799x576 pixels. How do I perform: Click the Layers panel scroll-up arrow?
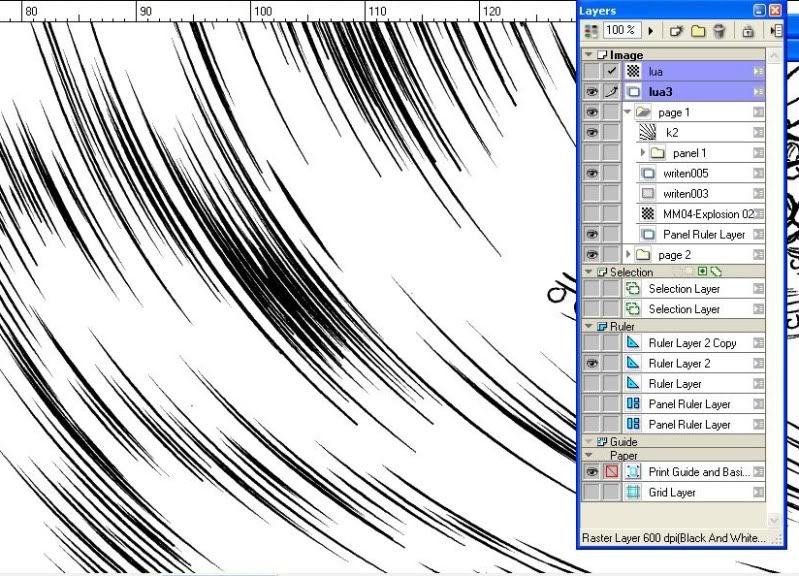coord(774,55)
